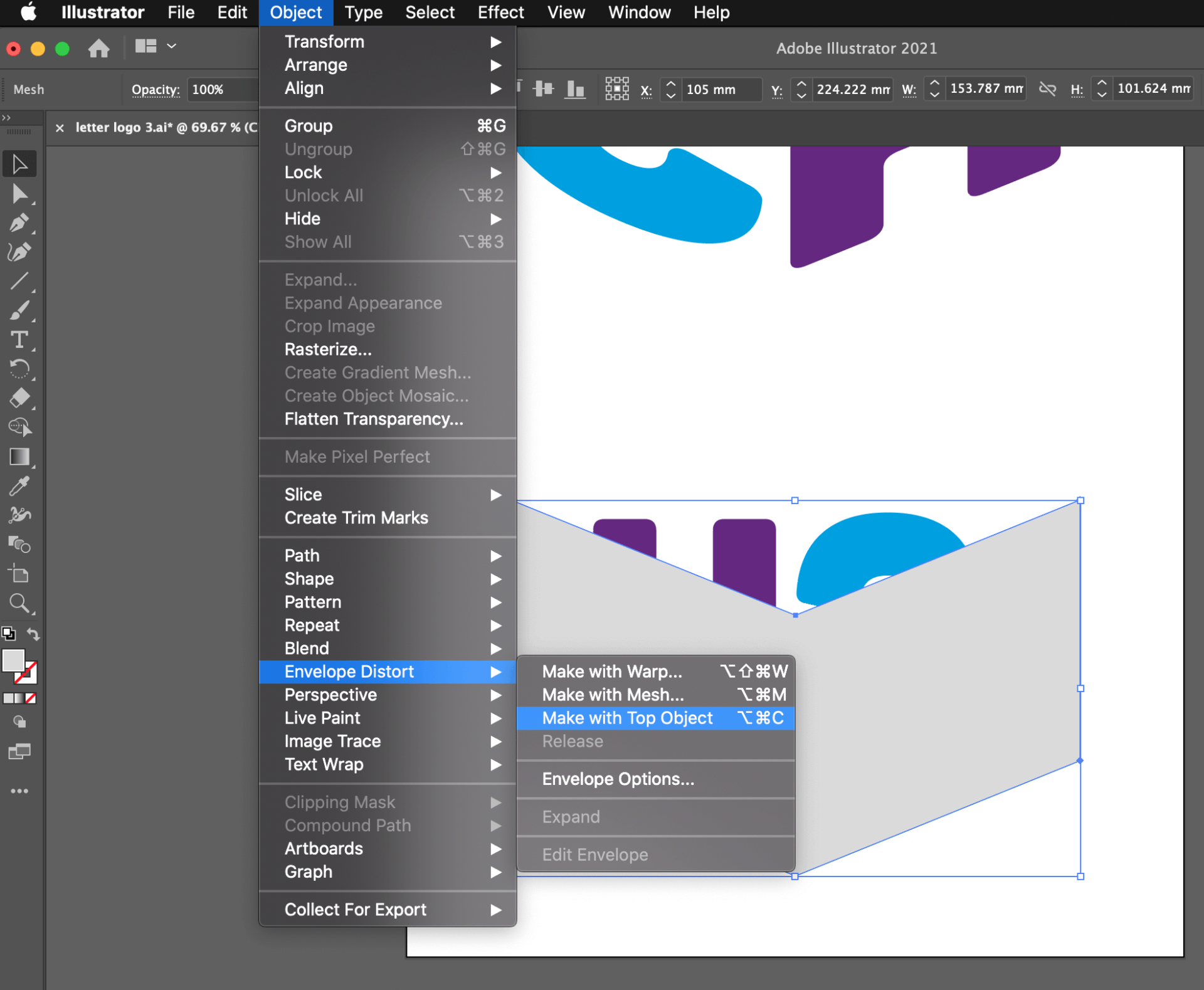
Task: Click the Opacity label link
Action: [x=156, y=90]
